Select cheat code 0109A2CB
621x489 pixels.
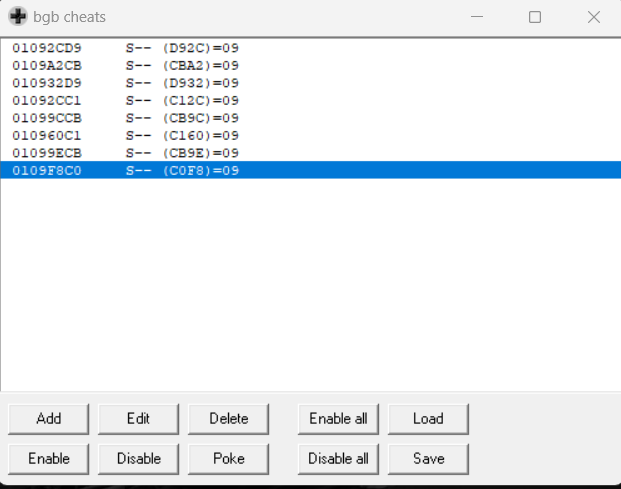click(47, 65)
